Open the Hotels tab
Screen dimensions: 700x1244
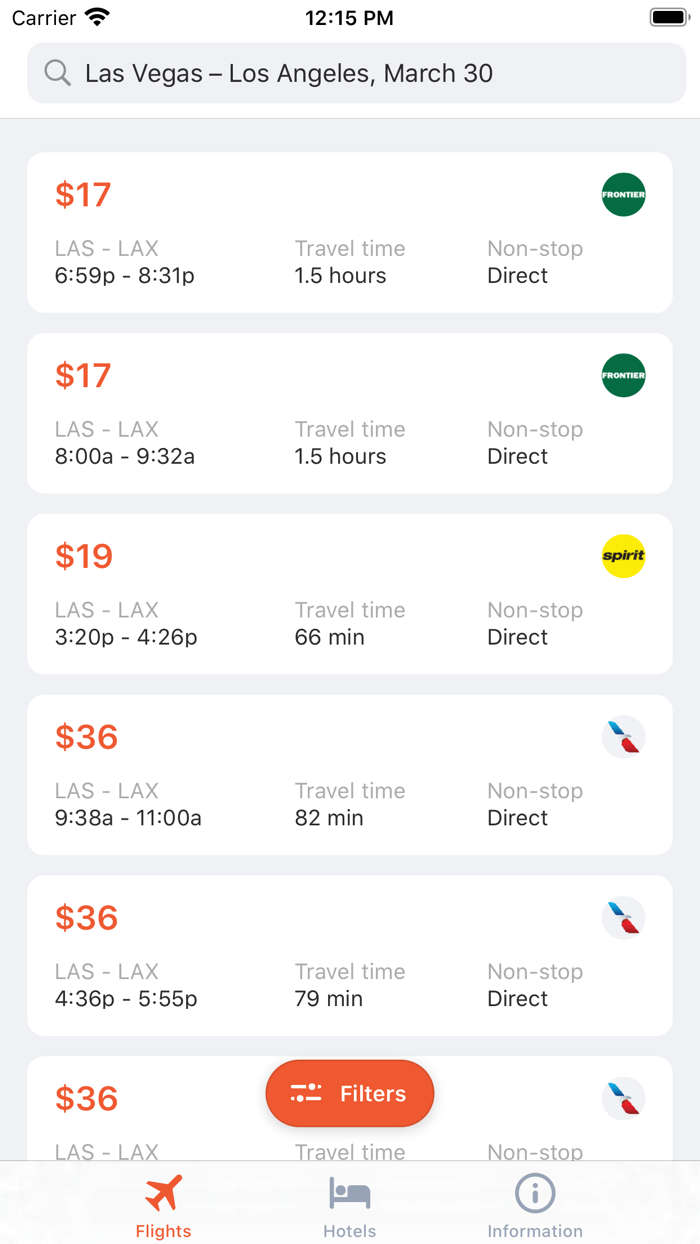point(350,1206)
